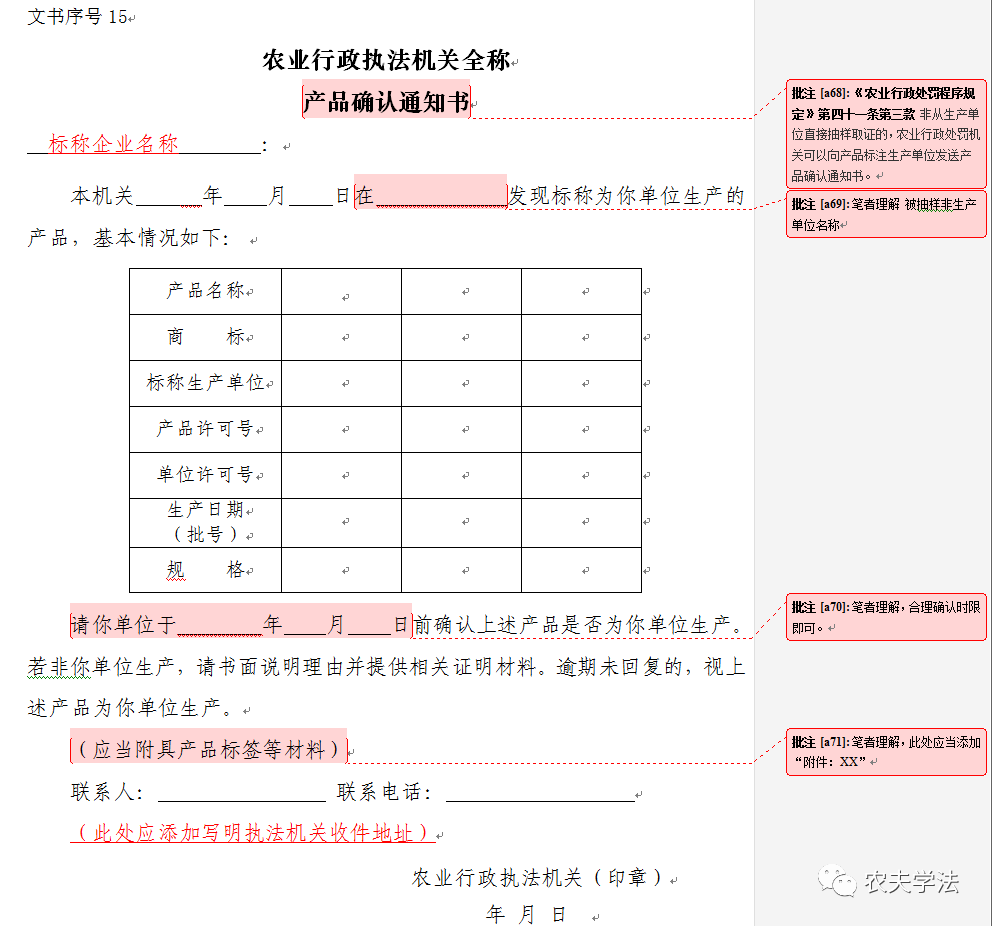This screenshot has height=926, width=992.
Task: Click the red 标称企业名称 placeholder text
Action: (113, 144)
